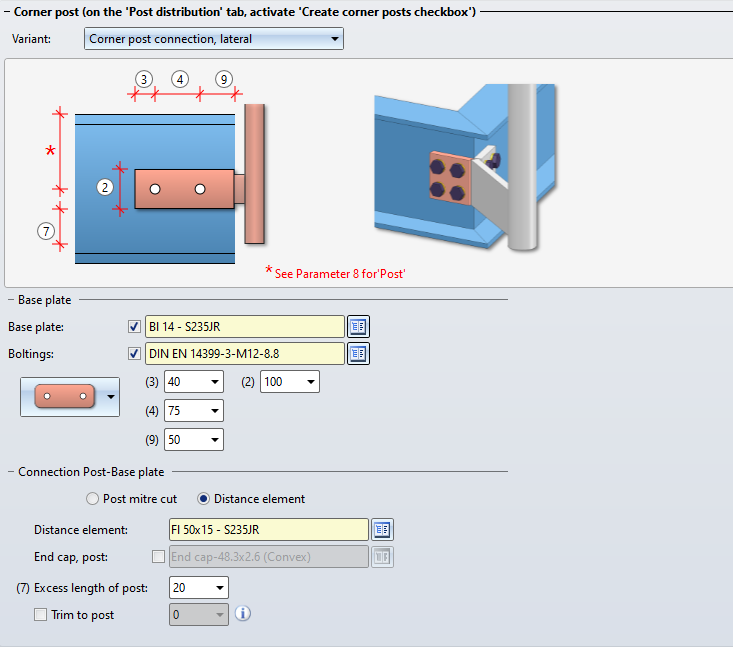Click the Base plate field Bl 14 - S235JR
The height and width of the screenshot is (647, 733).
(x=245, y=326)
